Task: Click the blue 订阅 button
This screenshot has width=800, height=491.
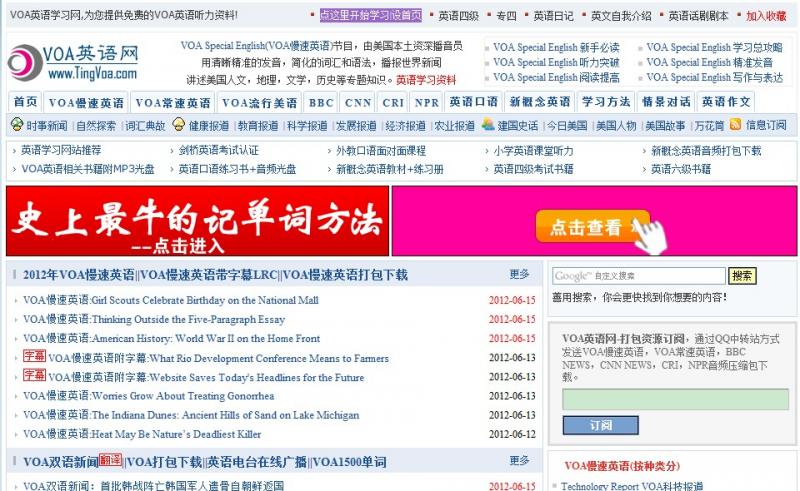Action: [x=601, y=425]
